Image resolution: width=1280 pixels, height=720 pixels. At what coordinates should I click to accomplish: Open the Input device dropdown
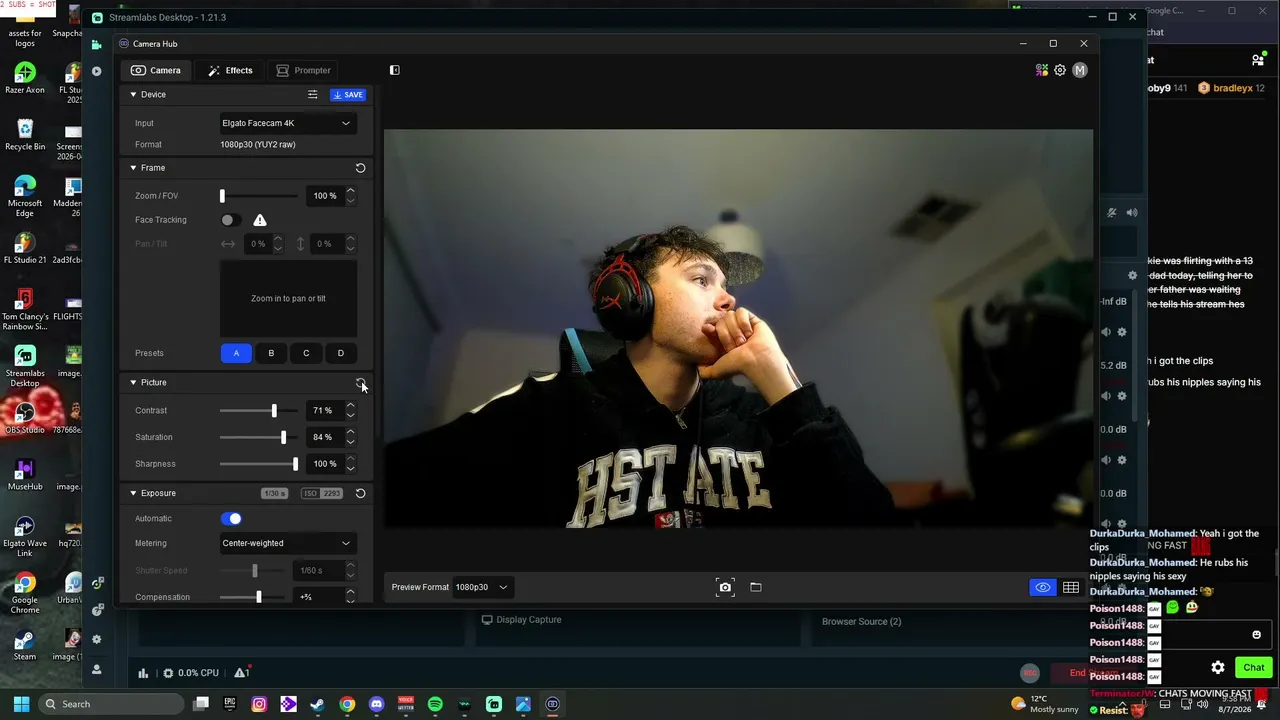pyautogui.click(x=287, y=123)
